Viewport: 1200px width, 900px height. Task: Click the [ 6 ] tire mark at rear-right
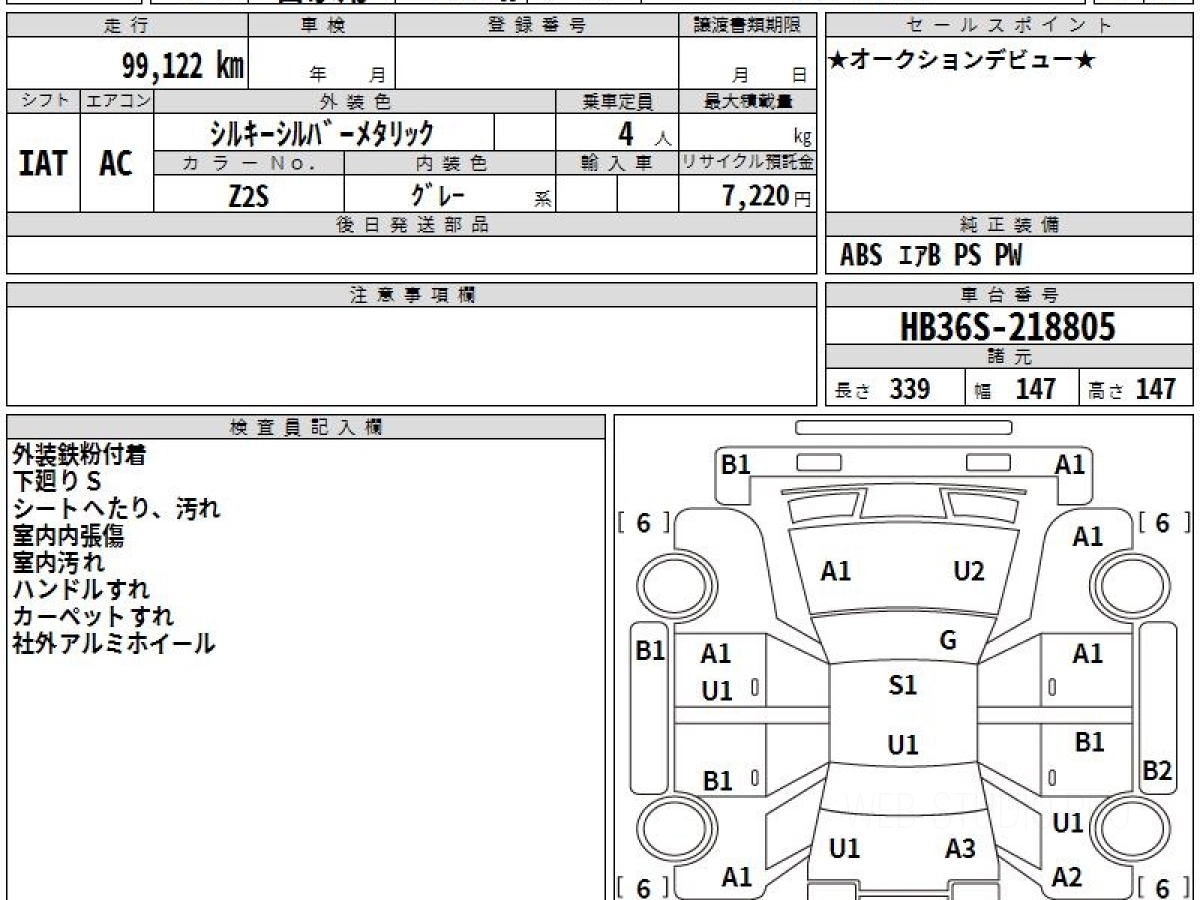1162,887
